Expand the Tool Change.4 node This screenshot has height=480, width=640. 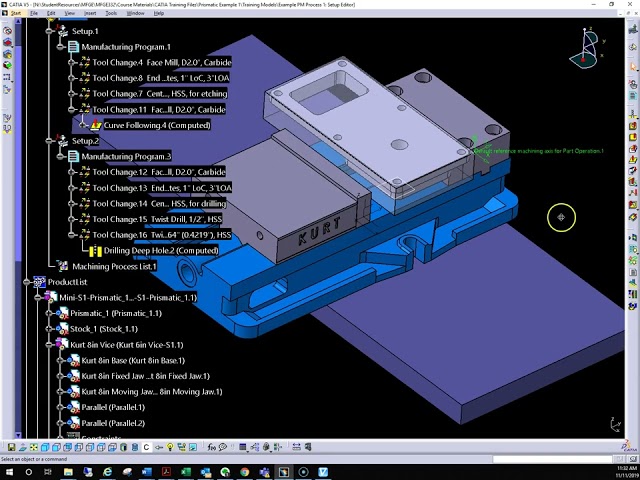pyautogui.click(x=71, y=62)
